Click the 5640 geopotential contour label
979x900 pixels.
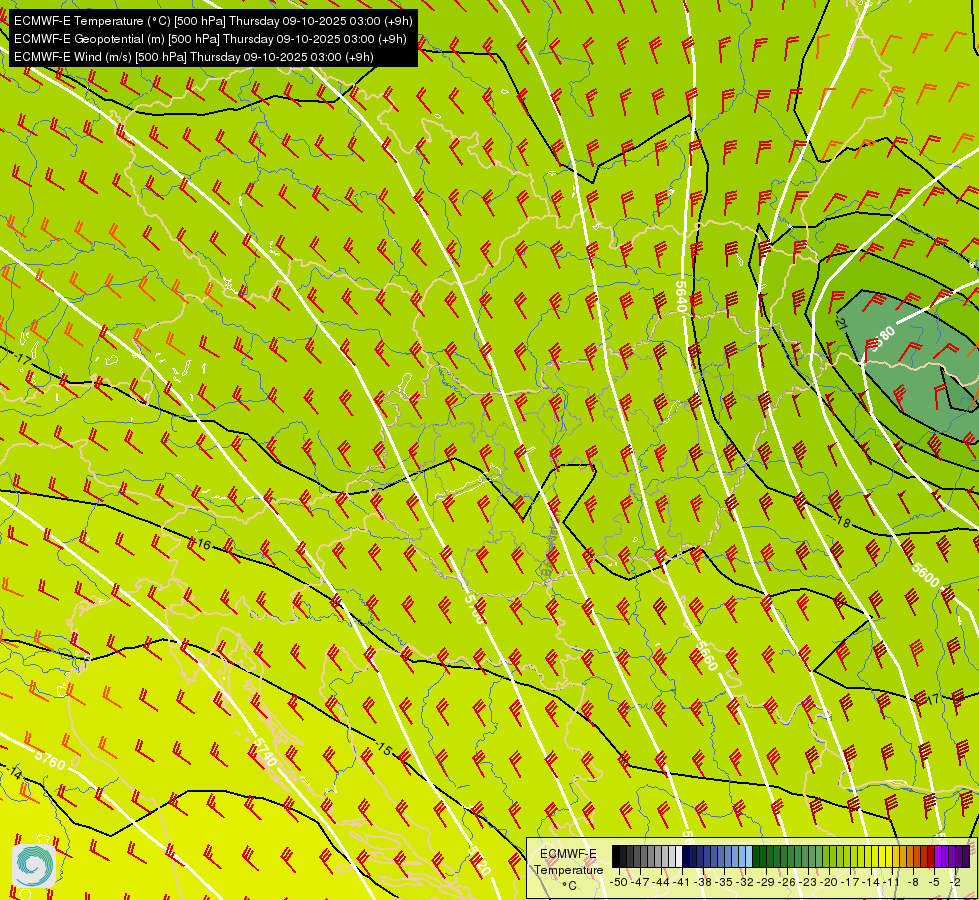(x=681, y=296)
